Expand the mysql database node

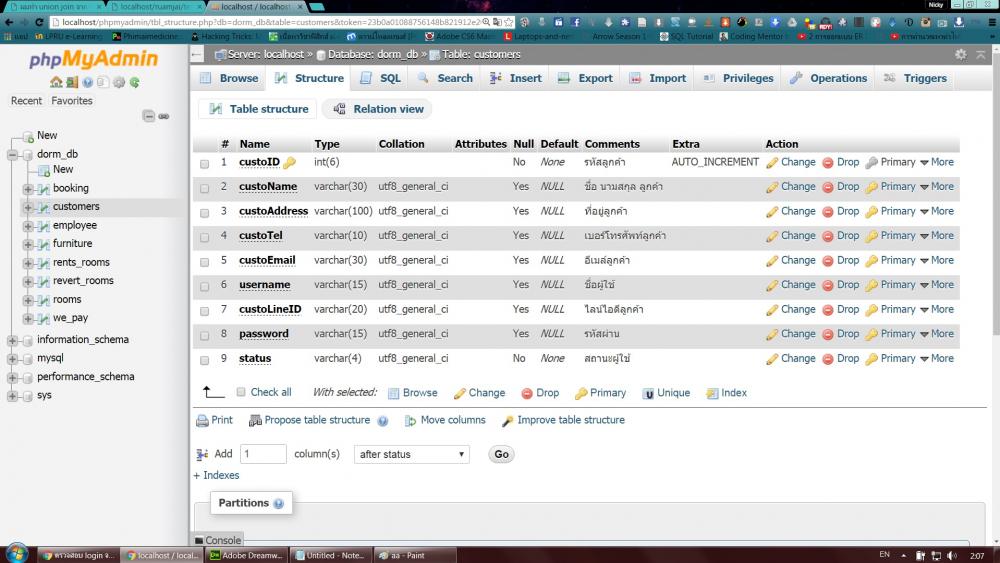pos(12,358)
